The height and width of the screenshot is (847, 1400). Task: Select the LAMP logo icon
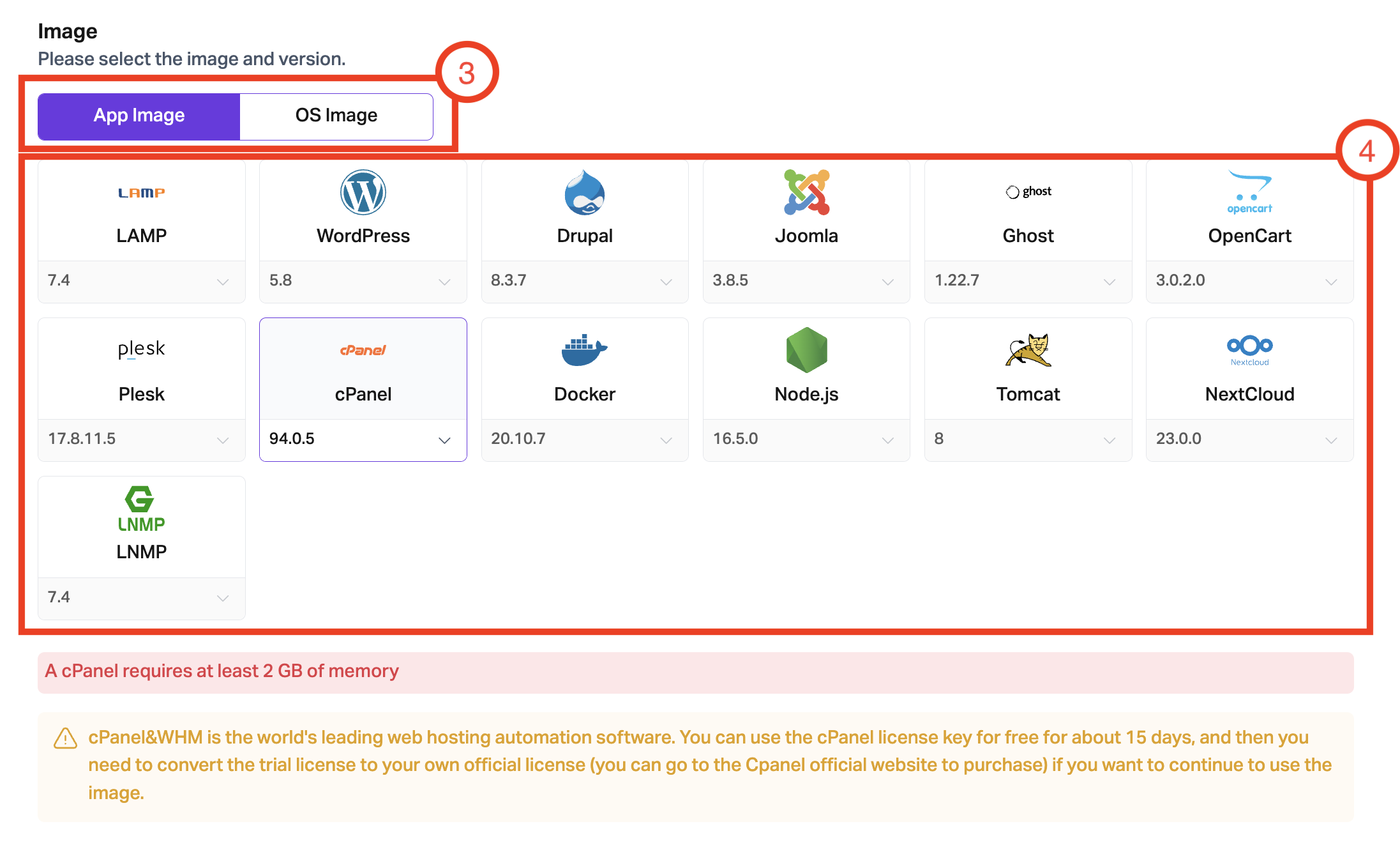point(142,193)
